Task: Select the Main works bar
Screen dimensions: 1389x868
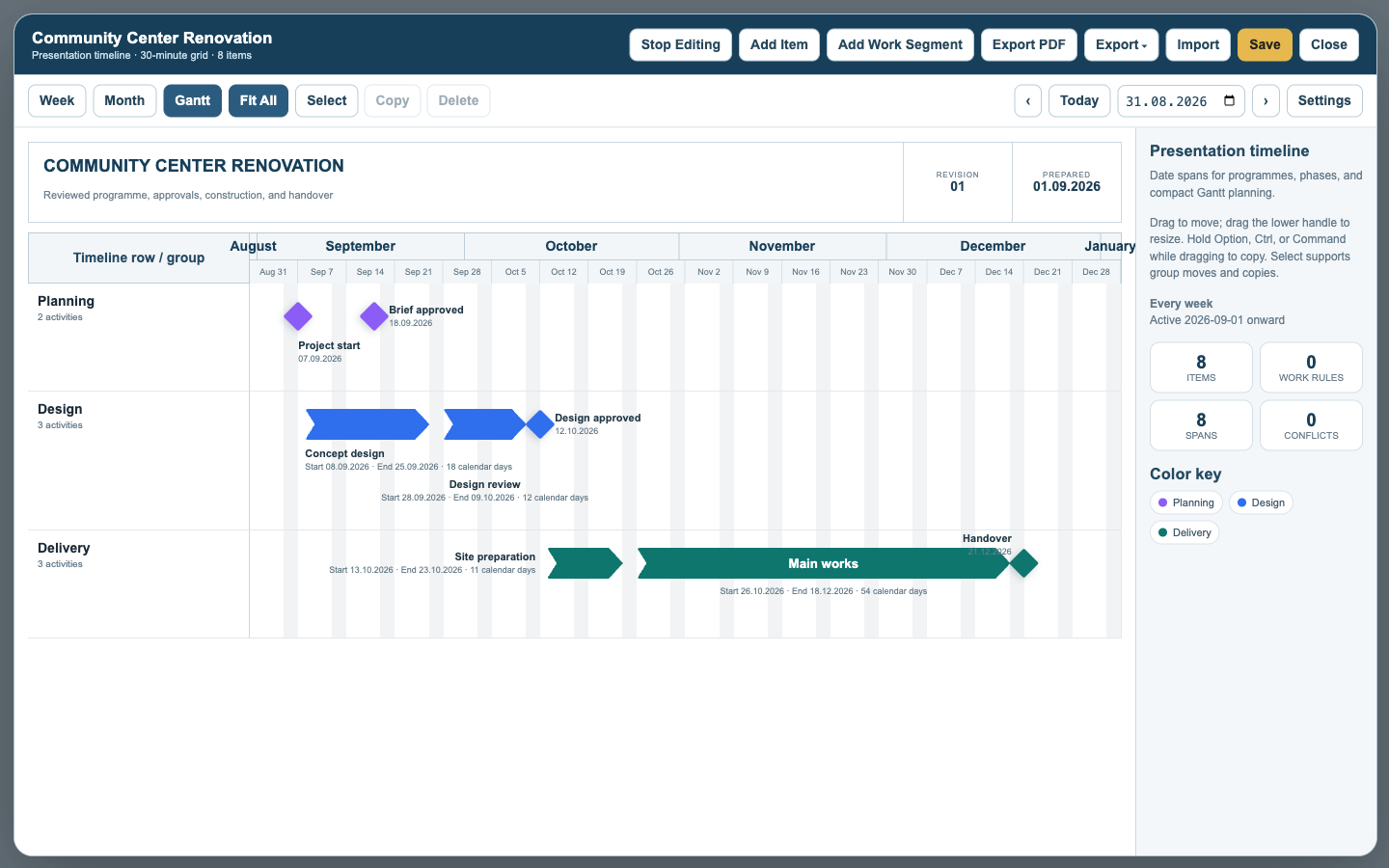Action: [x=824, y=563]
